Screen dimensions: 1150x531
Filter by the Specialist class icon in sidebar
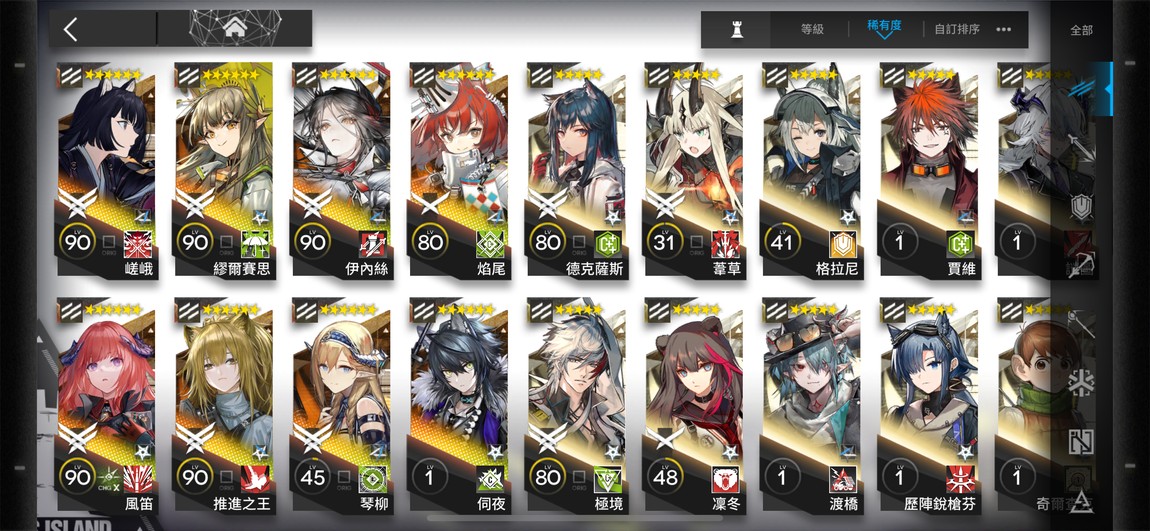(x=1082, y=442)
